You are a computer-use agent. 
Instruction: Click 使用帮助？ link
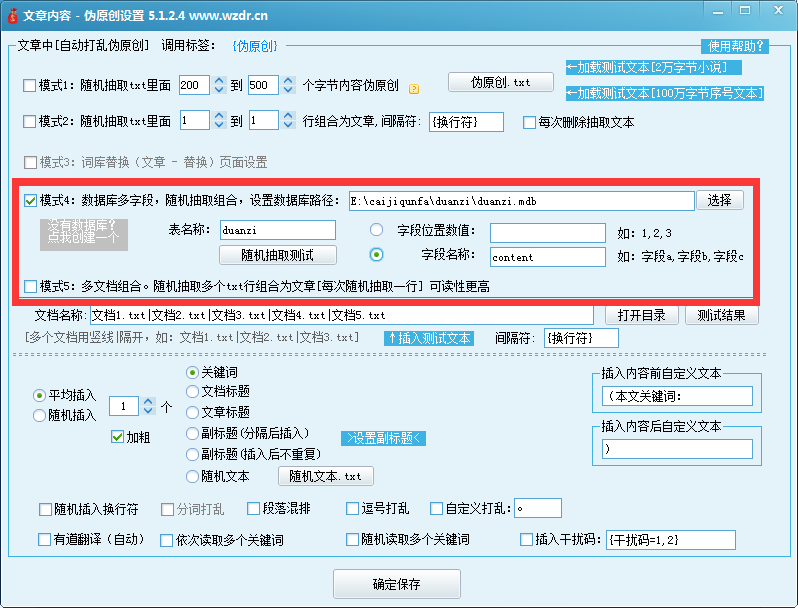[x=735, y=46]
